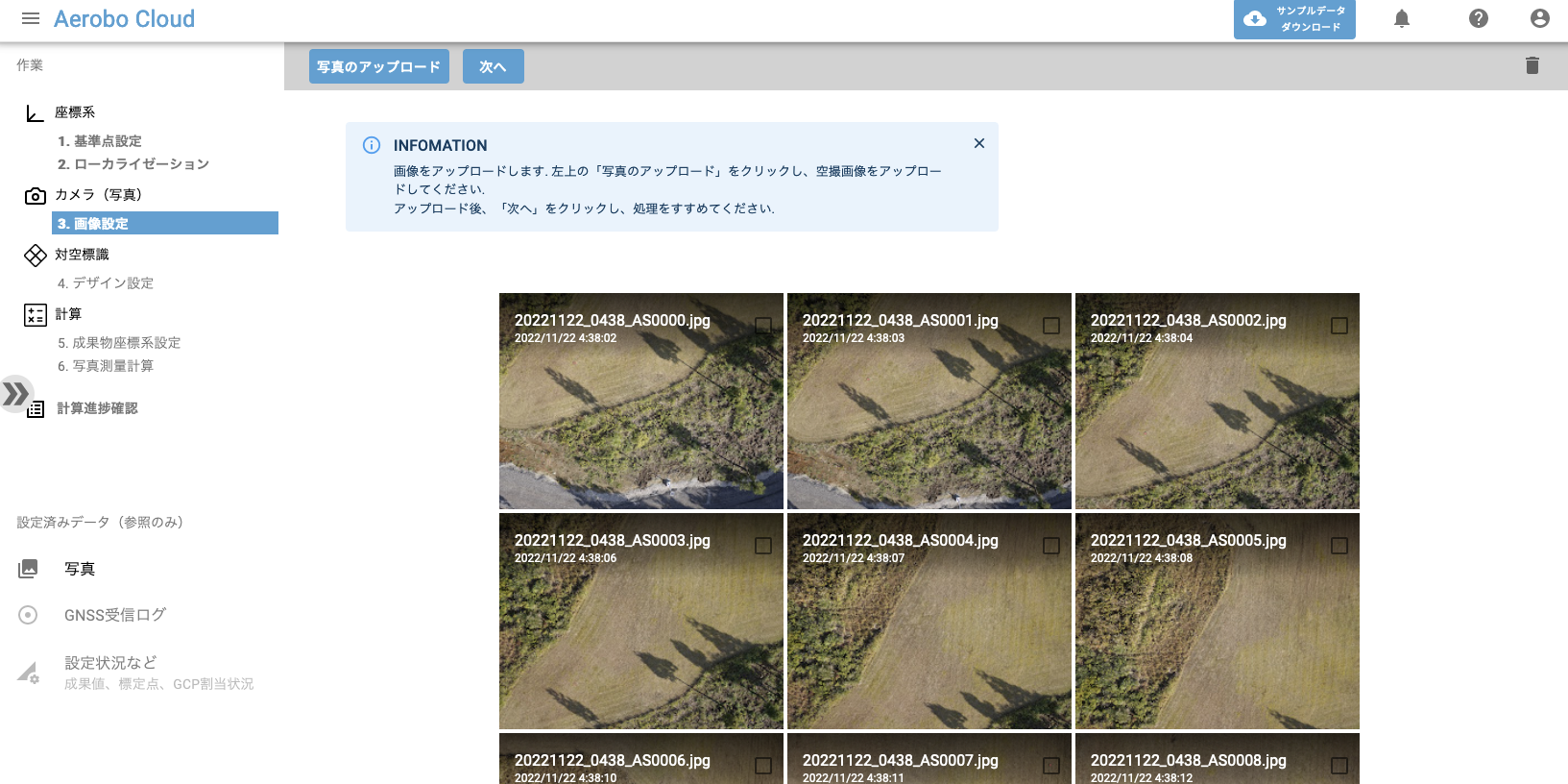The image size is (1568, 784).
Task: Select checkbox for AS0007.jpg
Action: [1051, 766]
